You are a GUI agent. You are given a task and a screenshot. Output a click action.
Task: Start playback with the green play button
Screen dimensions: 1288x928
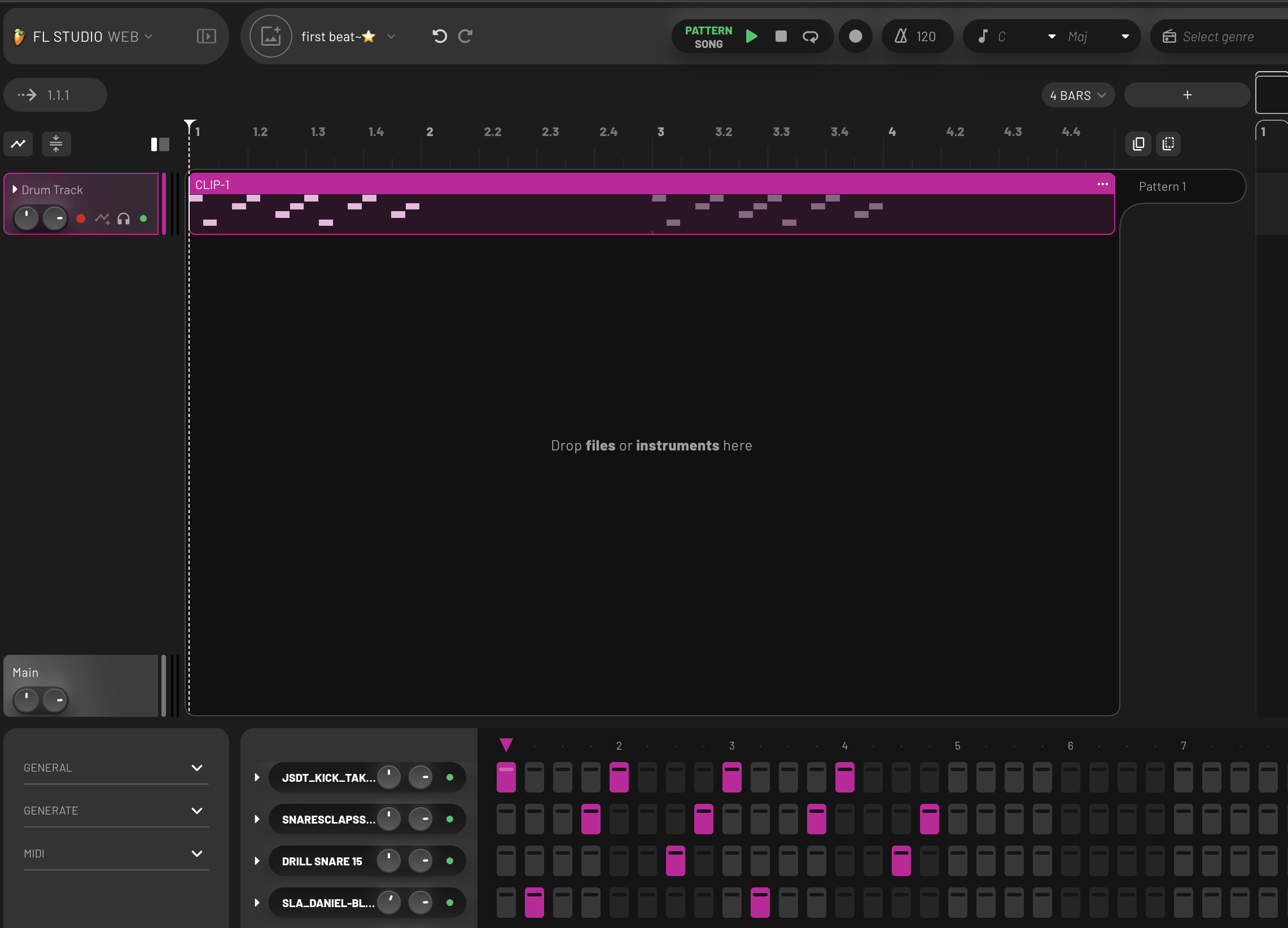(x=751, y=36)
